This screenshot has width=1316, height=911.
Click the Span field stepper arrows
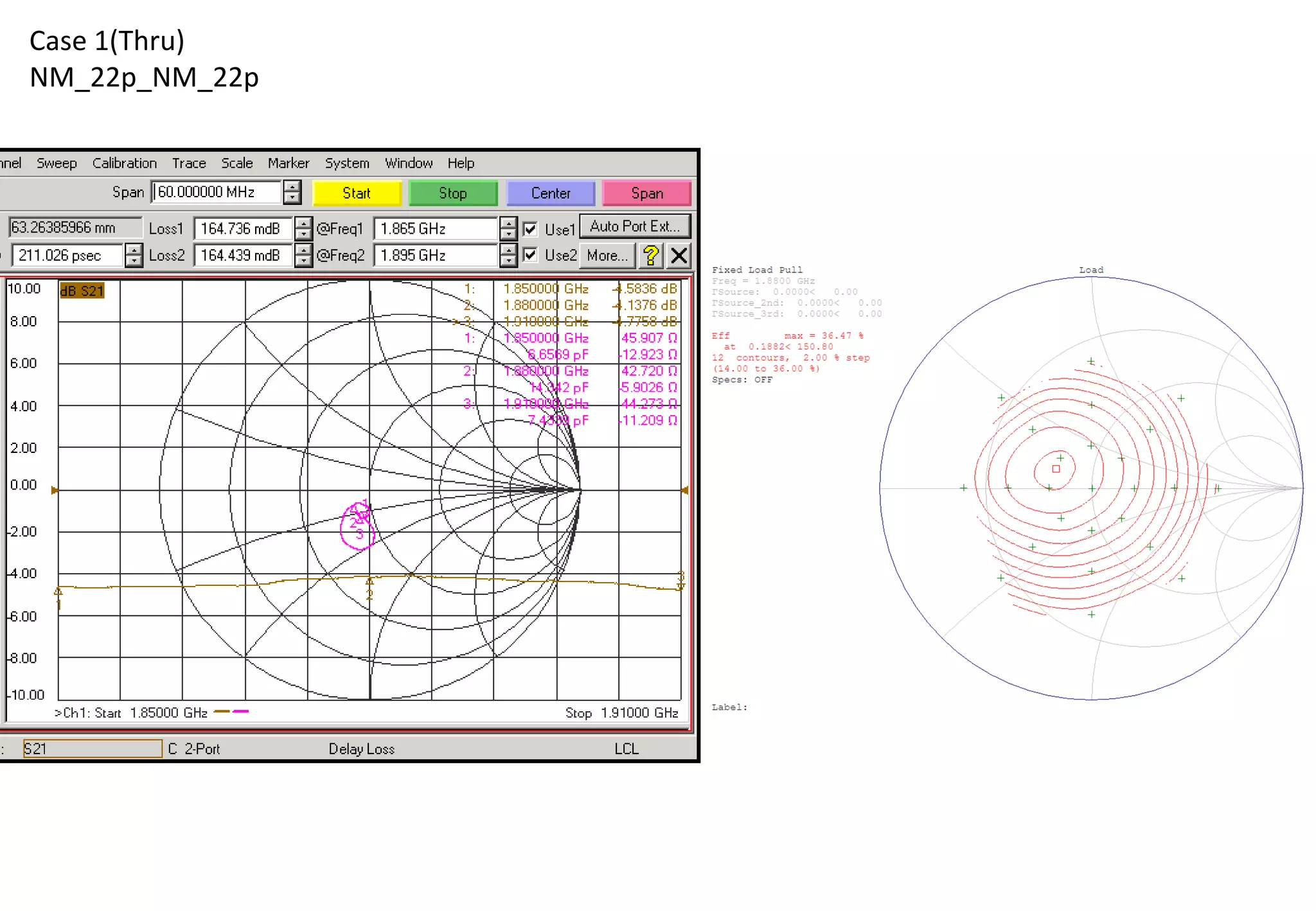pyautogui.click(x=292, y=192)
